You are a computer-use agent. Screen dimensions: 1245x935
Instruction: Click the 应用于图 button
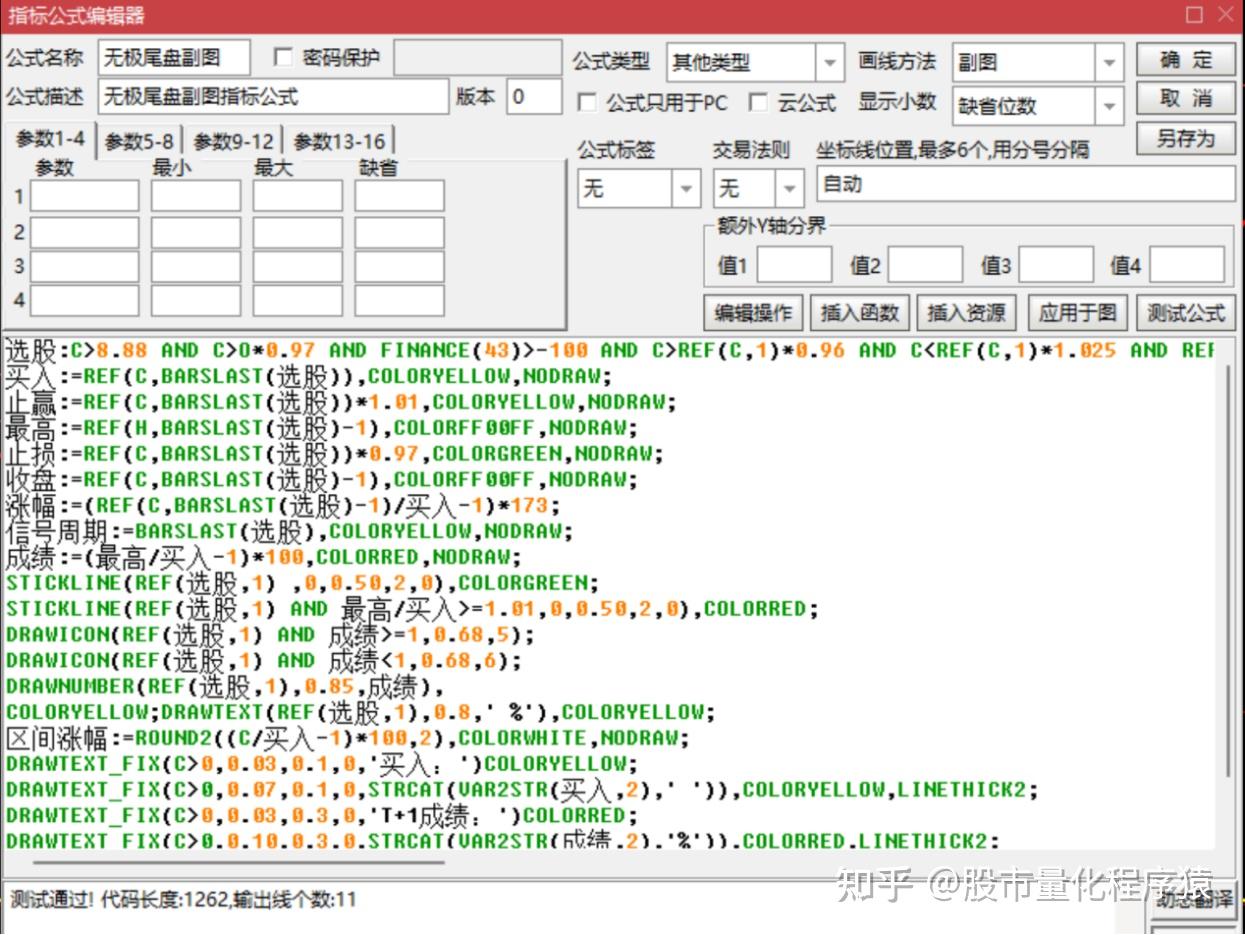pos(1077,313)
